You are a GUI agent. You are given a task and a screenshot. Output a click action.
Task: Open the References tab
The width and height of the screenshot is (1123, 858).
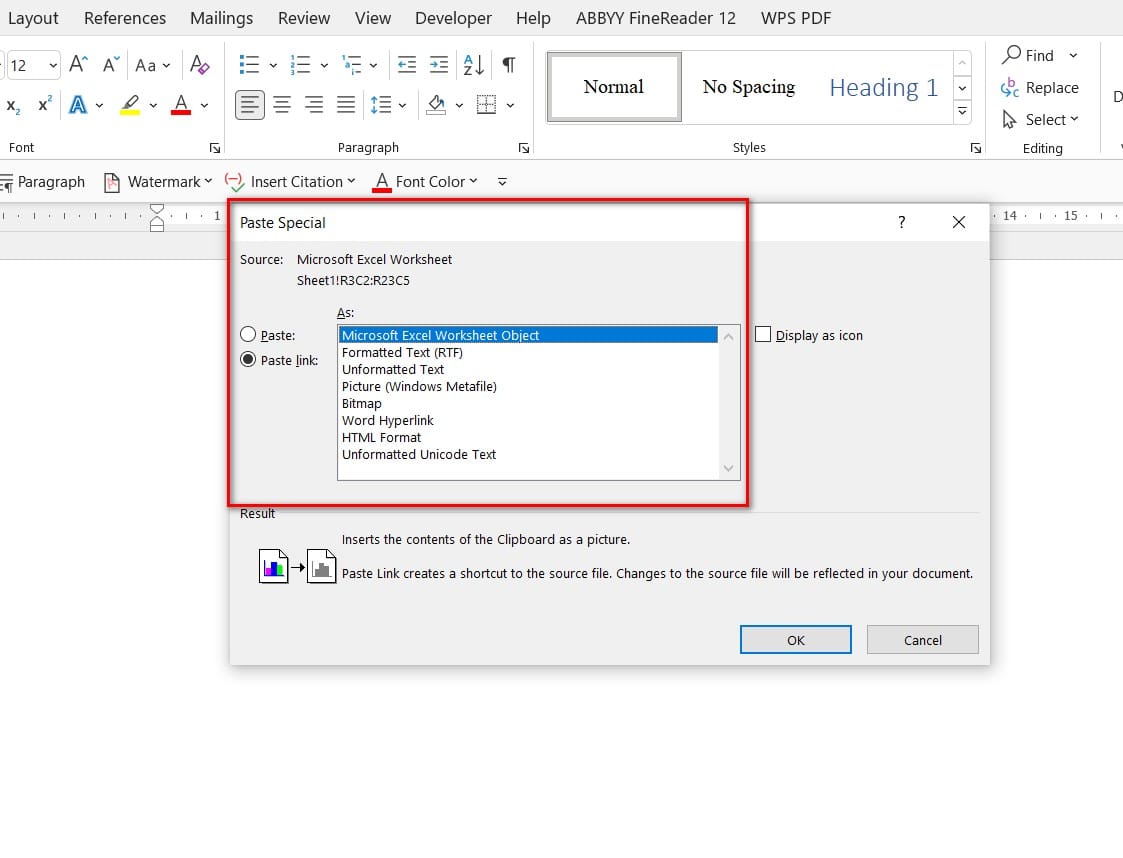pos(125,18)
